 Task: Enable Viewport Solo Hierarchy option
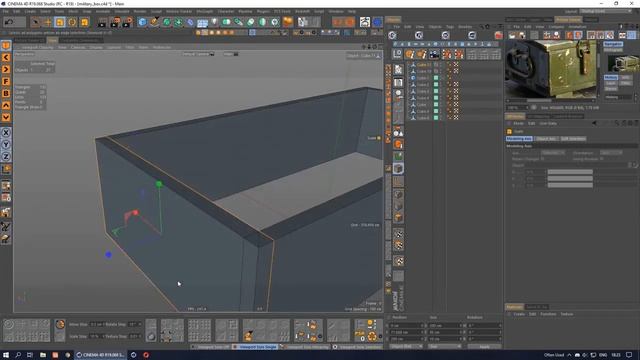(x=305, y=347)
